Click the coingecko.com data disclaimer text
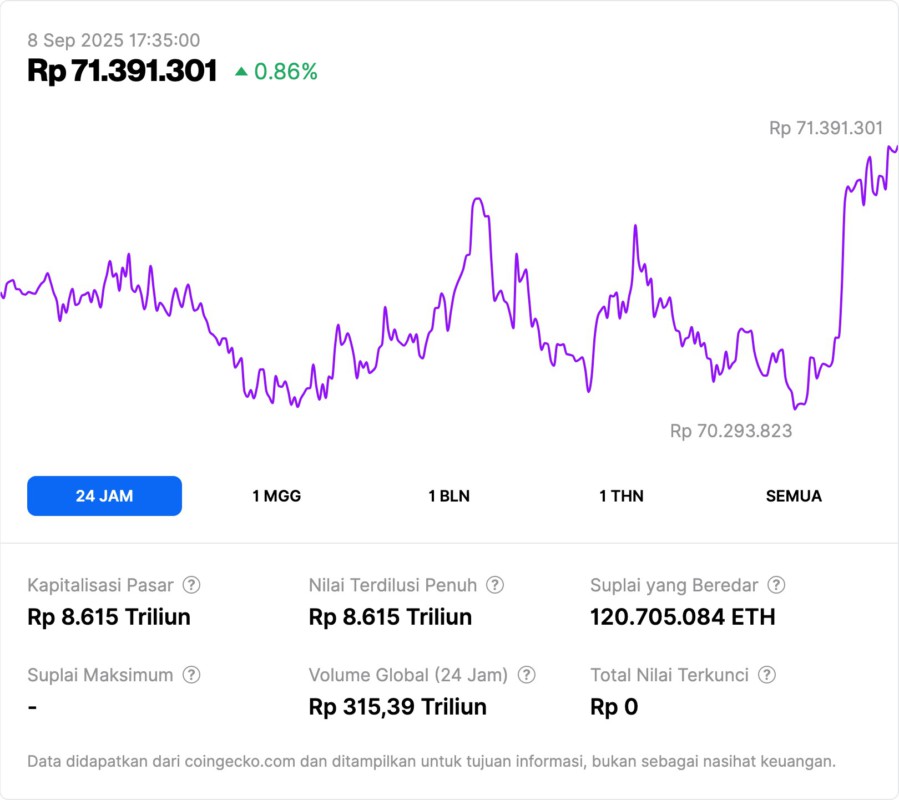 coord(431,762)
